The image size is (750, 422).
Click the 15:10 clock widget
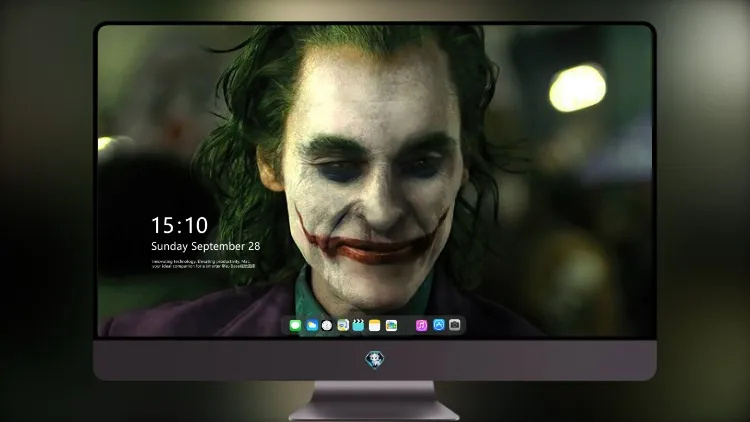point(180,225)
